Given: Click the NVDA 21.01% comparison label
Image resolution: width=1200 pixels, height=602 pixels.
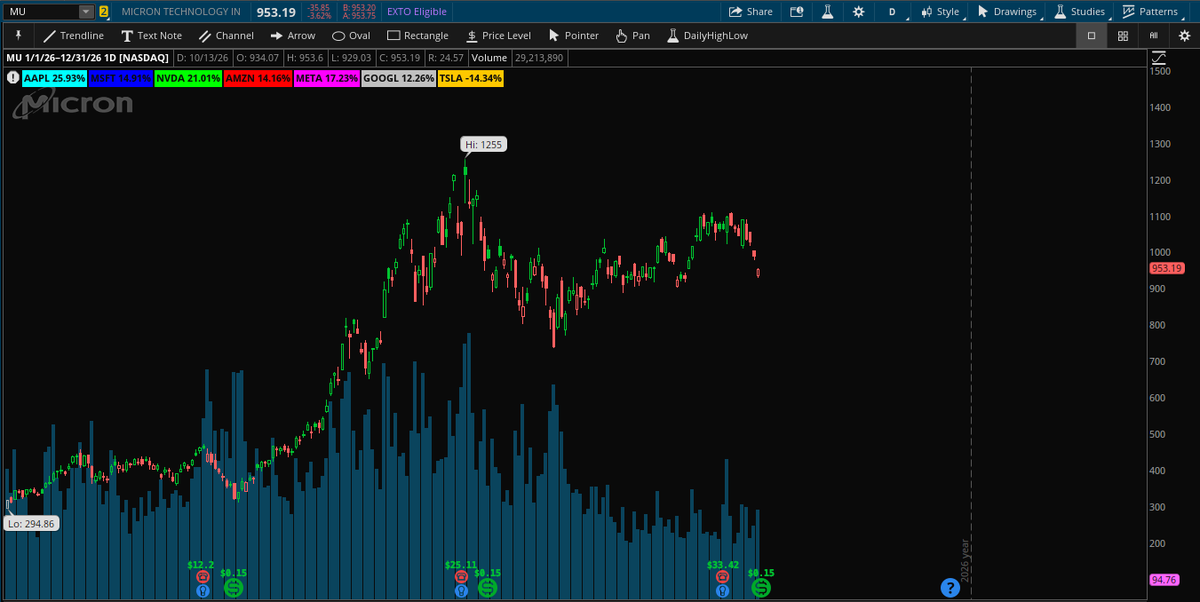Looking at the screenshot, I should (188, 77).
